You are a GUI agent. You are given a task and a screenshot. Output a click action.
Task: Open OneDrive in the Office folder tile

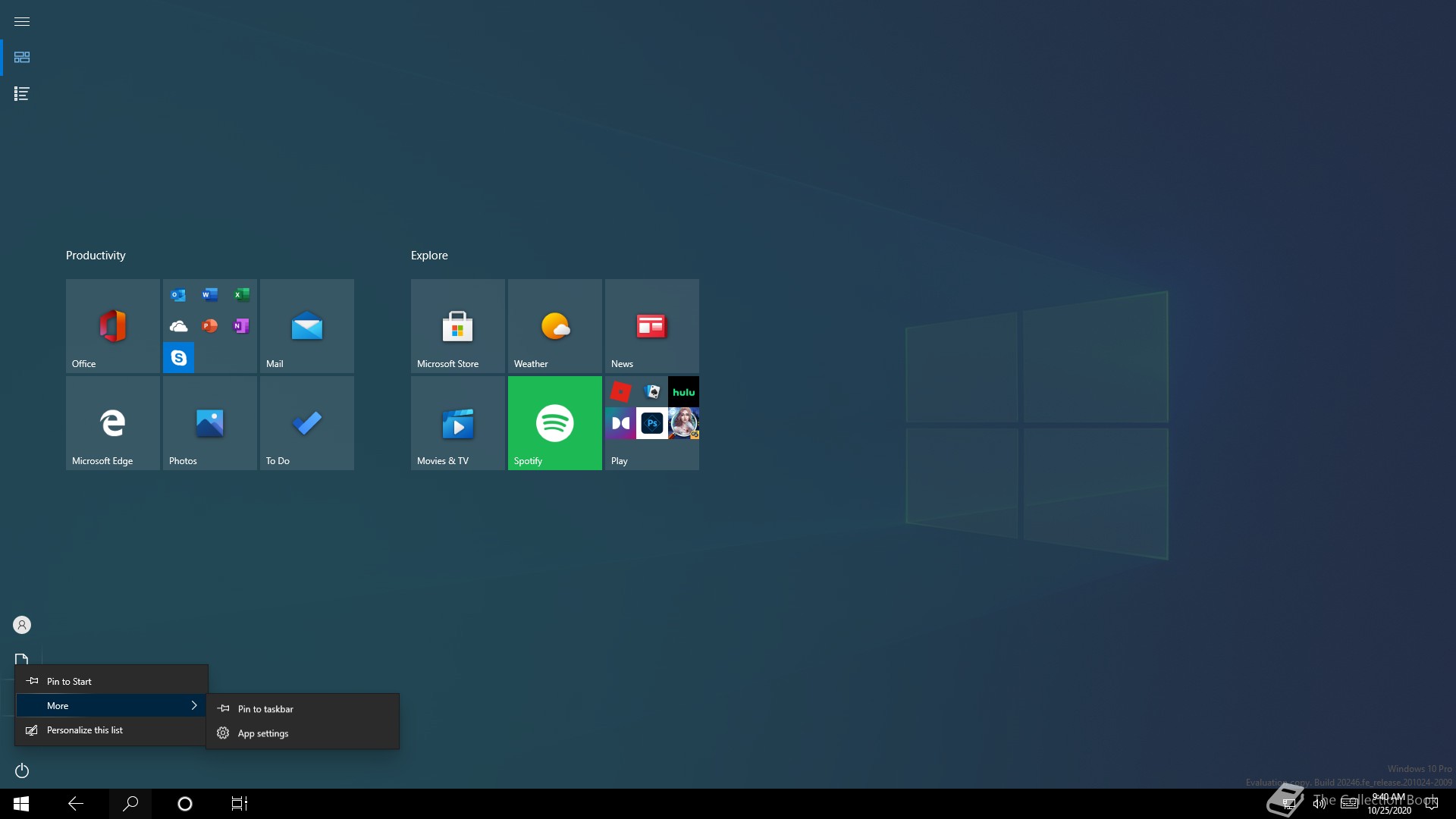(178, 326)
